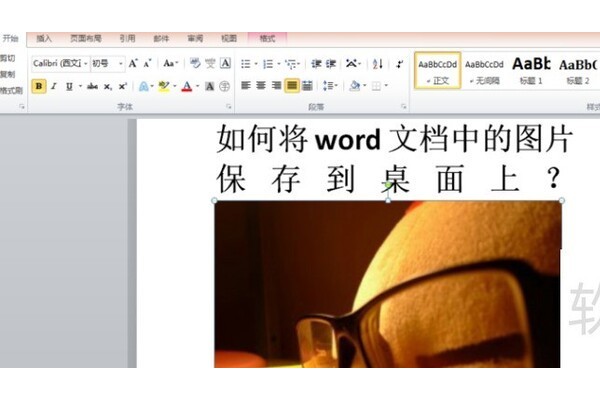Click the Increase Indent icon
The width and height of the screenshot is (600, 400).
pyautogui.click(x=331, y=64)
